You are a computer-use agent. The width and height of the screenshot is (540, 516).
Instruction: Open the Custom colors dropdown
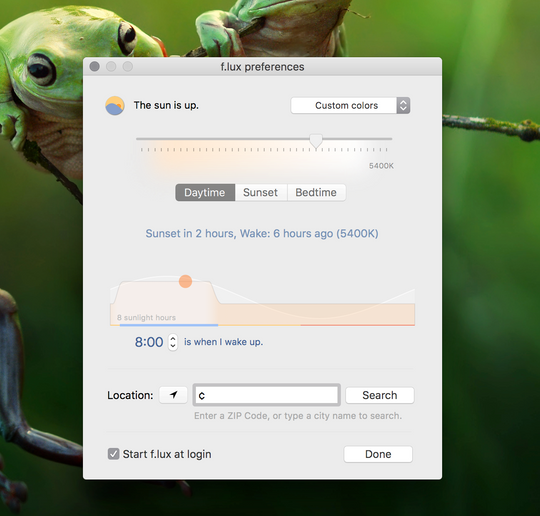click(x=350, y=105)
